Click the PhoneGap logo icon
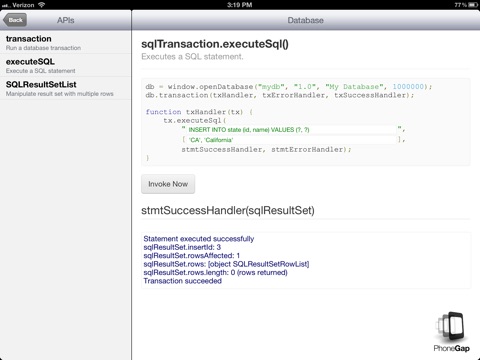 click(451, 332)
